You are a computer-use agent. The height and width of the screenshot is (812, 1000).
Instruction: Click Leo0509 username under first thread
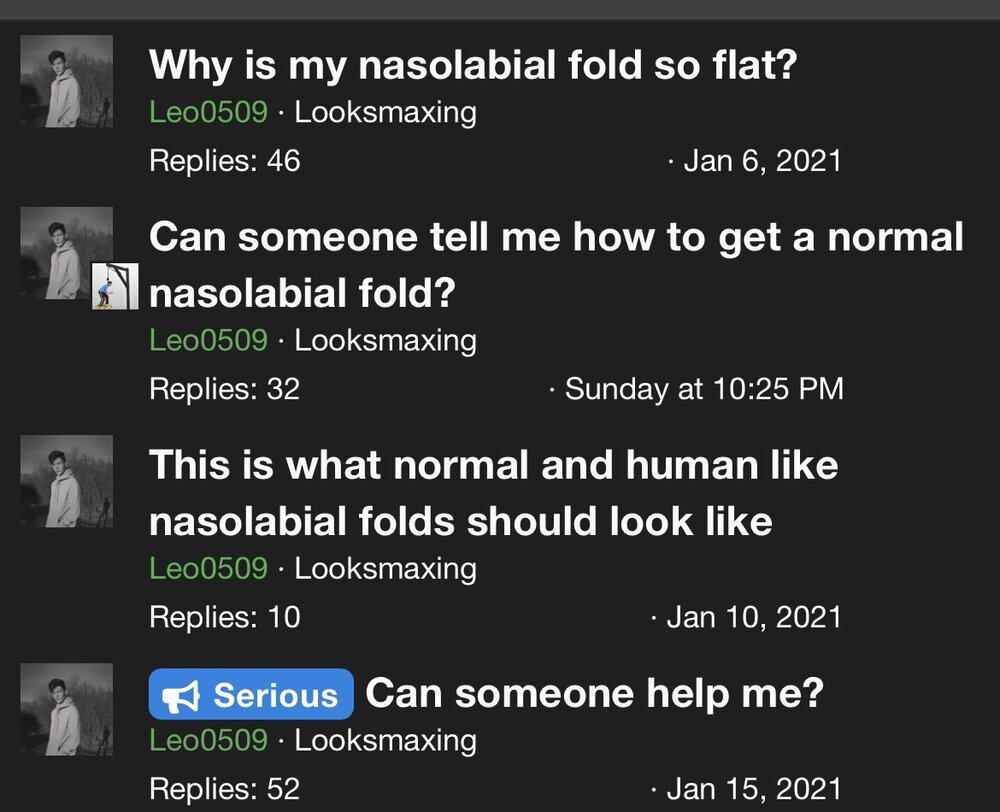click(x=209, y=112)
